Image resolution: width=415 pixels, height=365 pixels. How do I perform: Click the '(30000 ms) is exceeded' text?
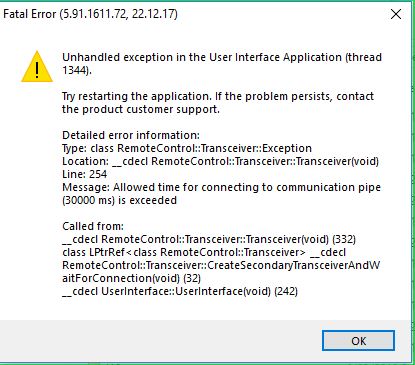click(119, 200)
